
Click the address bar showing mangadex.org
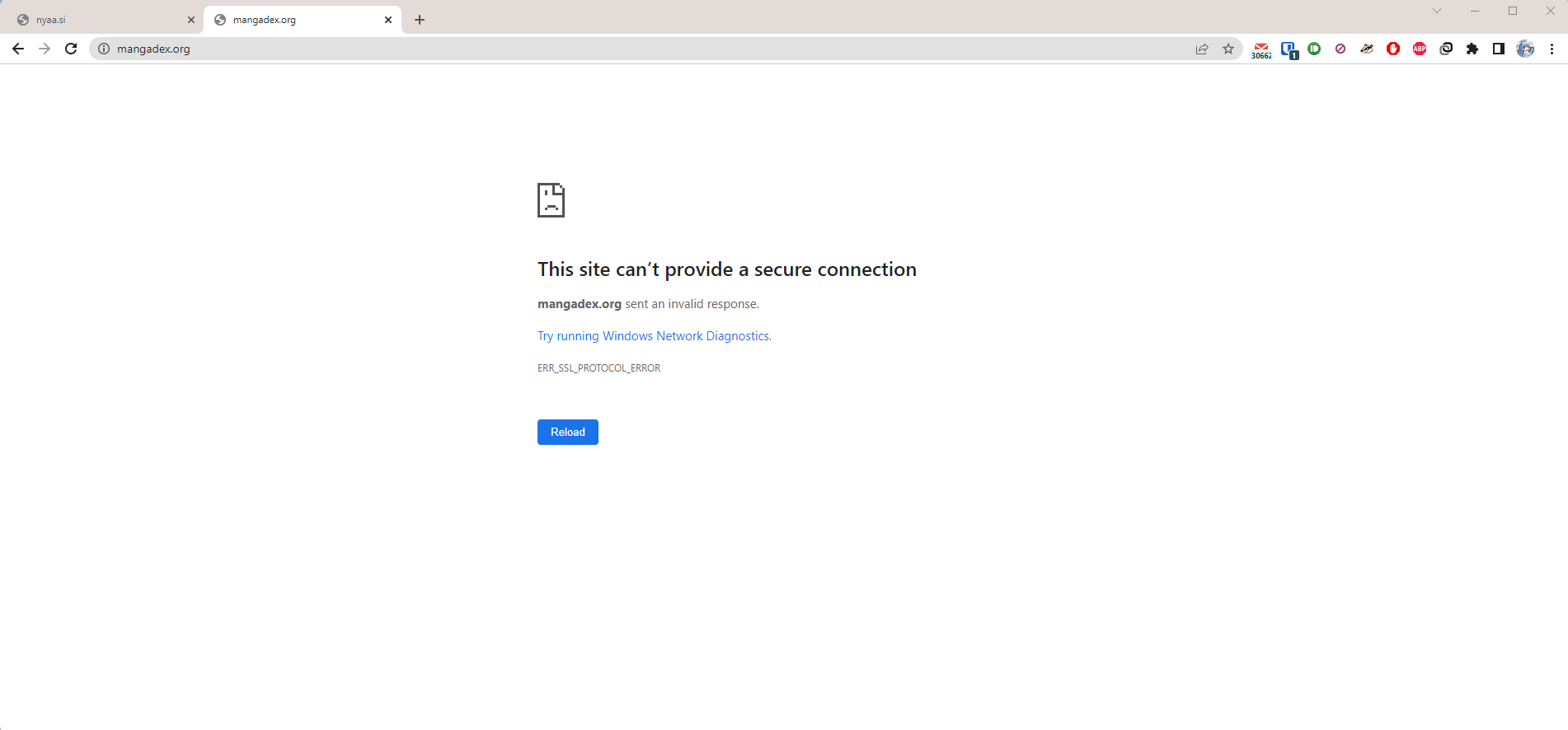pyautogui.click(x=577, y=49)
